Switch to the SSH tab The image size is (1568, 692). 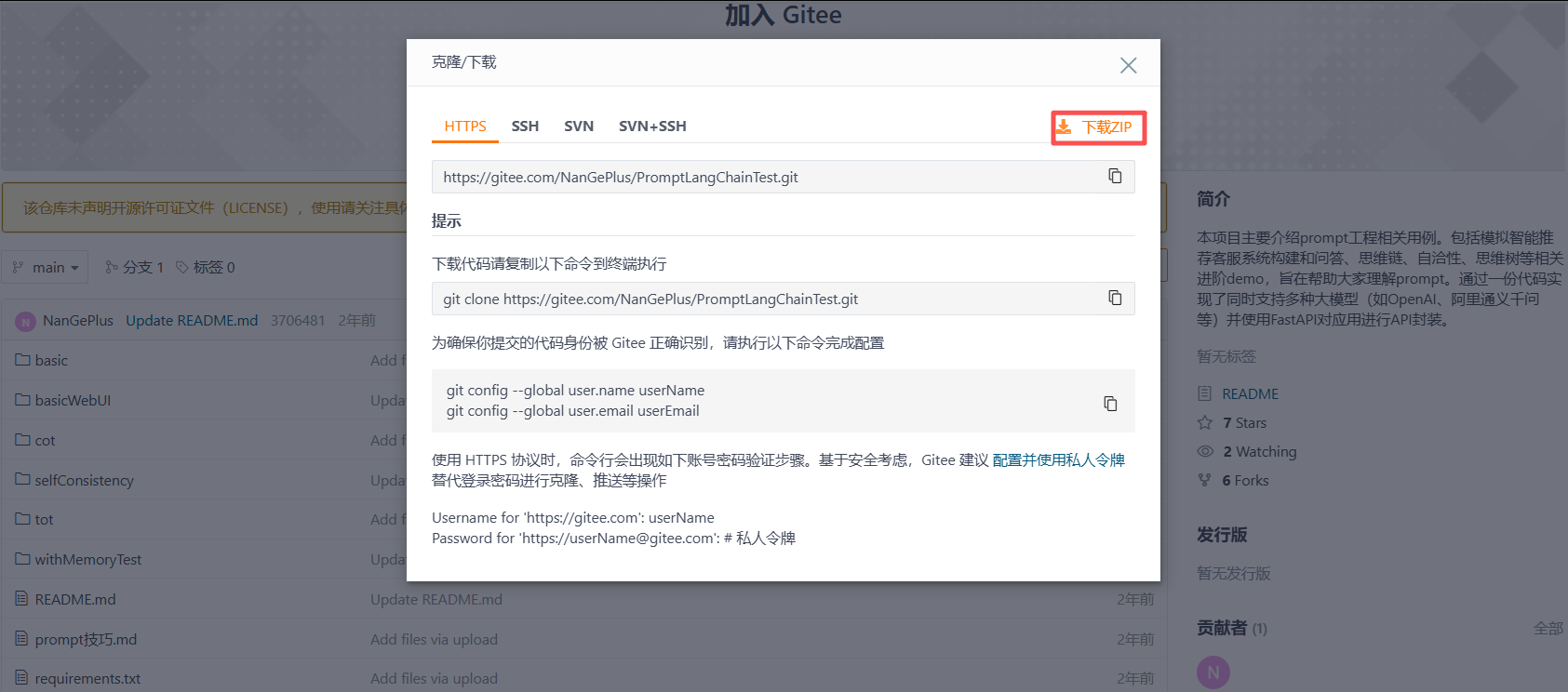point(525,126)
